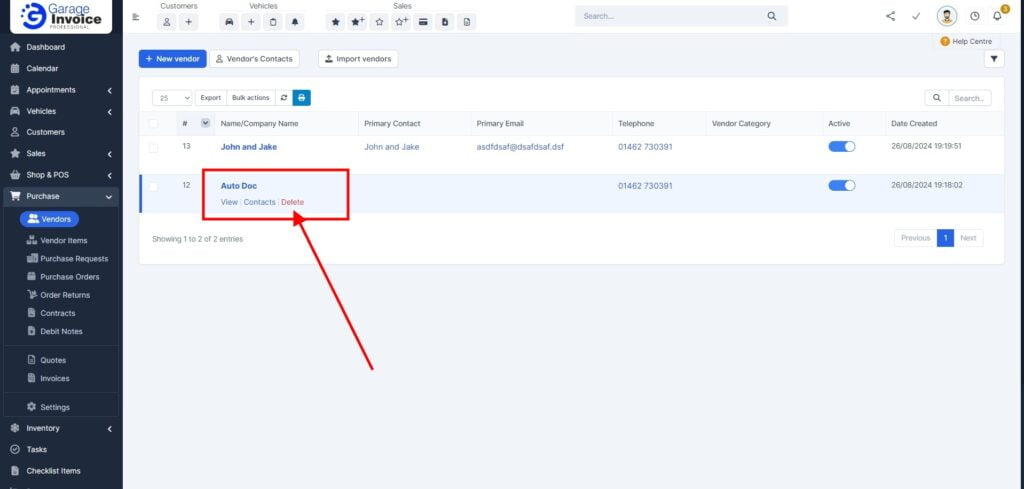Click the magnifier in the top search bar

tap(771, 16)
